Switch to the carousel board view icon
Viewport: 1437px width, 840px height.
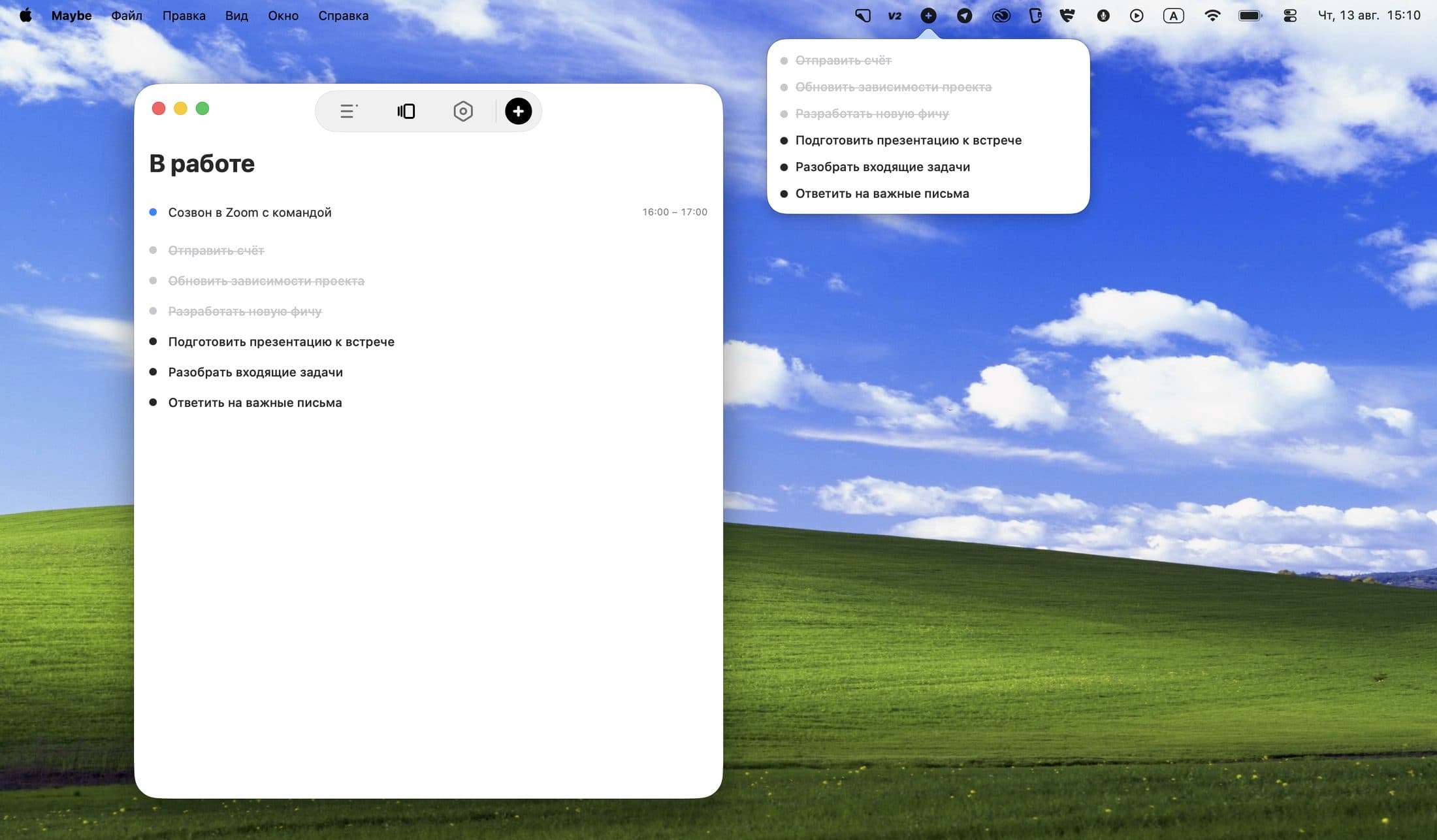pyautogui.click(x=406, y=111)
